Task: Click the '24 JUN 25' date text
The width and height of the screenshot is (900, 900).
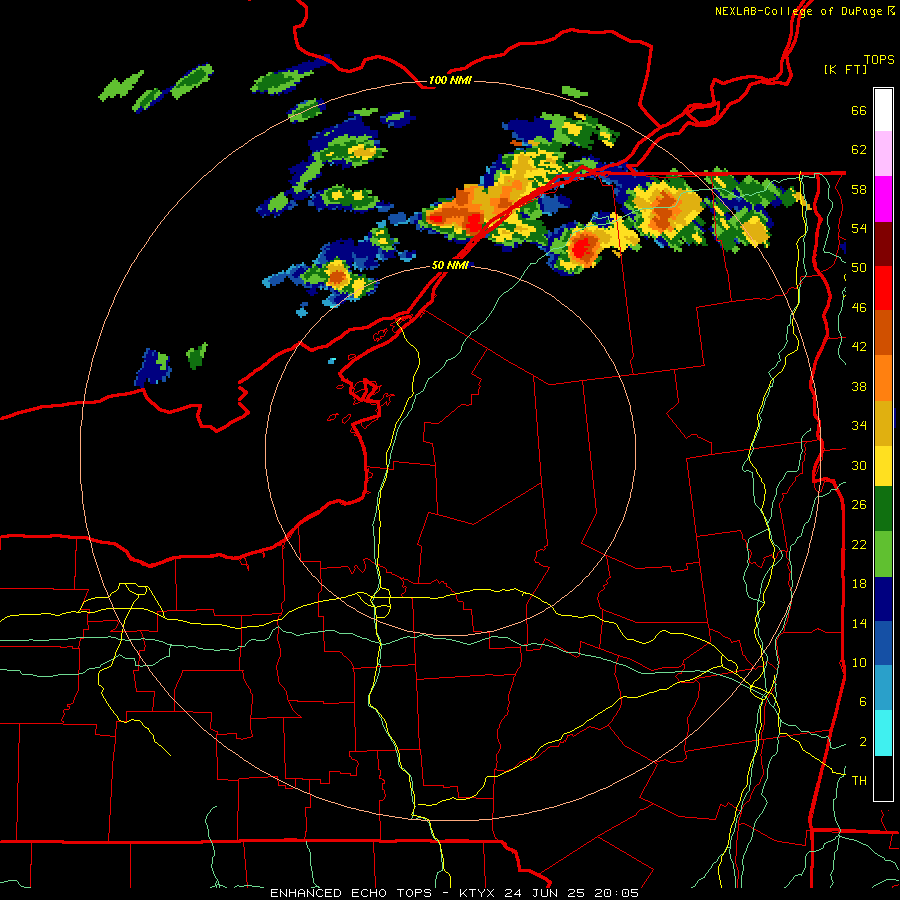Action: (x=544, y=893)
